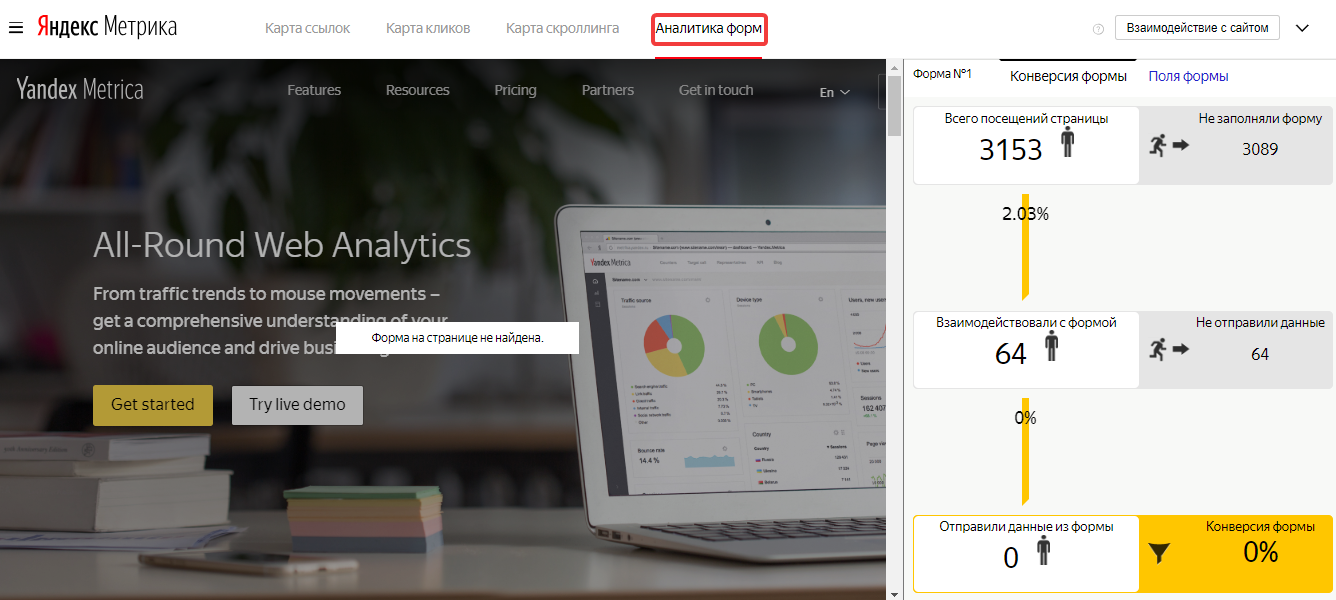Viewport: 1336px width, 600px height.
Task: Click the value 64 under Не отправили данные
Action: click(1260, 354)
